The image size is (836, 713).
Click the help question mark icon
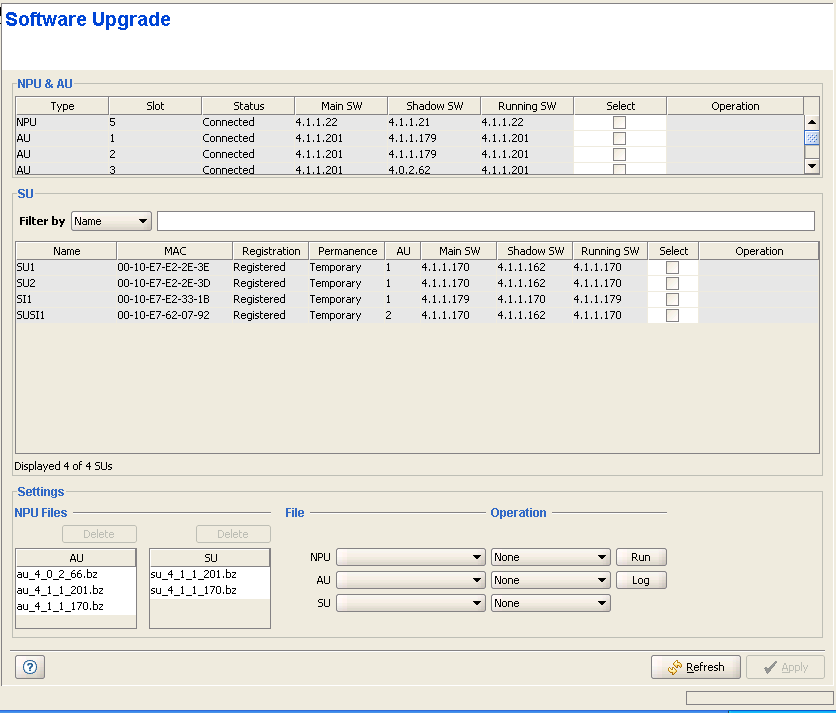coord(29,668)
